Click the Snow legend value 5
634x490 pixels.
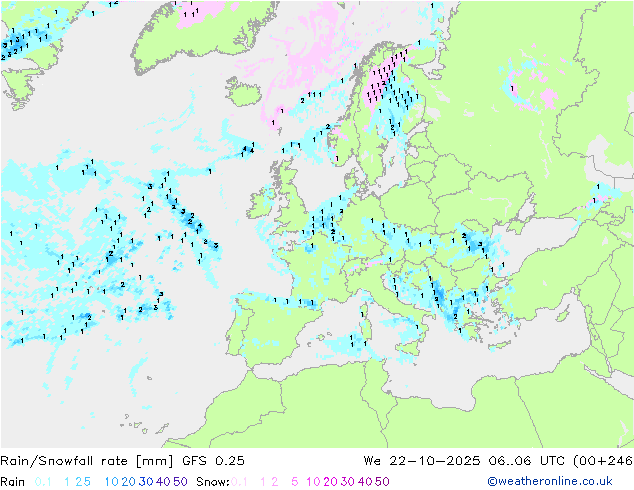coord(295,482)
